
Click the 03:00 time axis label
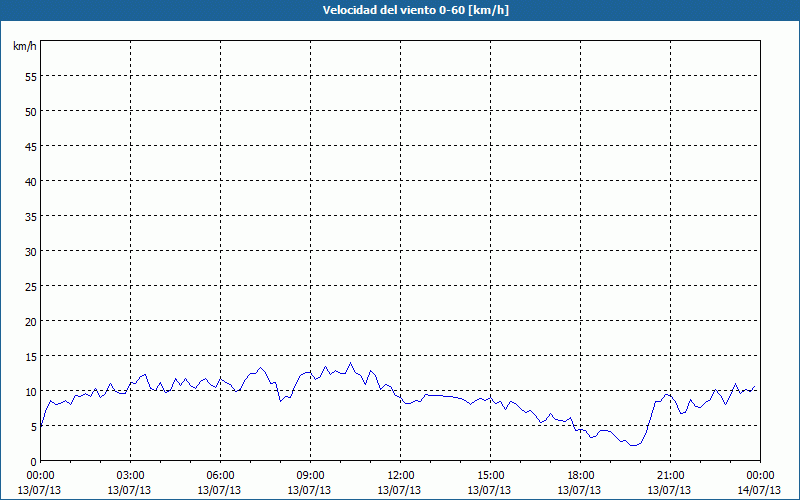point(130,476)
